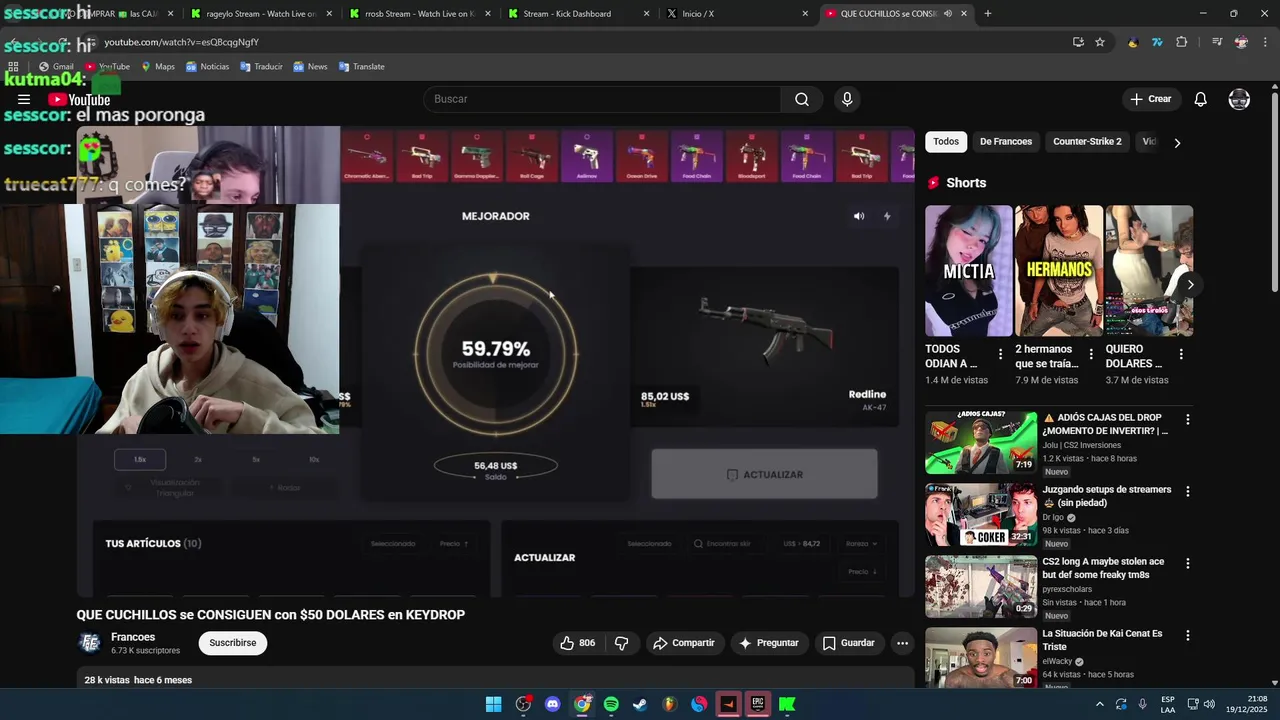The width and height of the screenshot is (1280, 720).
Task: Select the 'Todos' filter chip
Action: point(946,142)
